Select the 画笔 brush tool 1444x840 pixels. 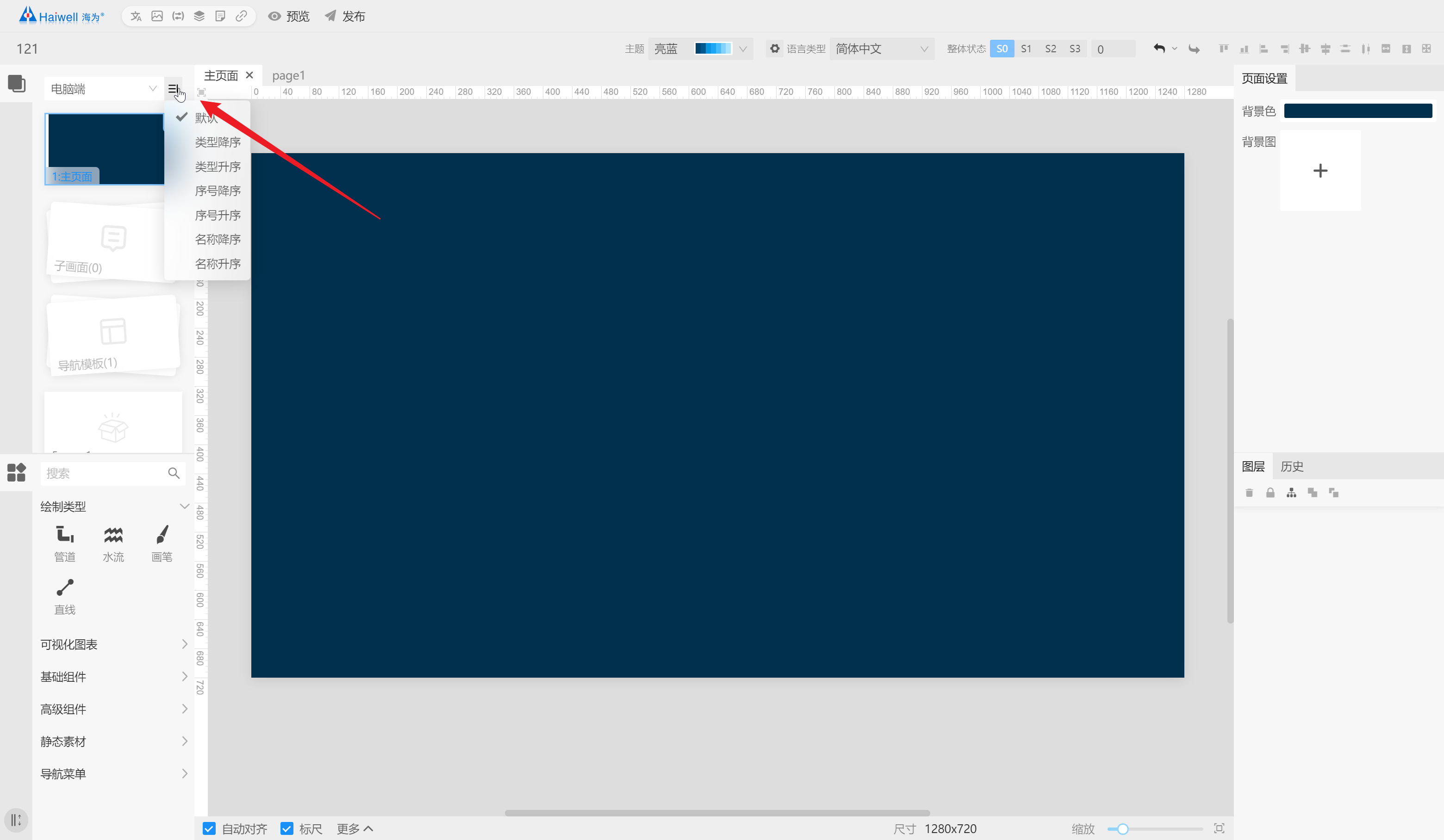(162, 544)
